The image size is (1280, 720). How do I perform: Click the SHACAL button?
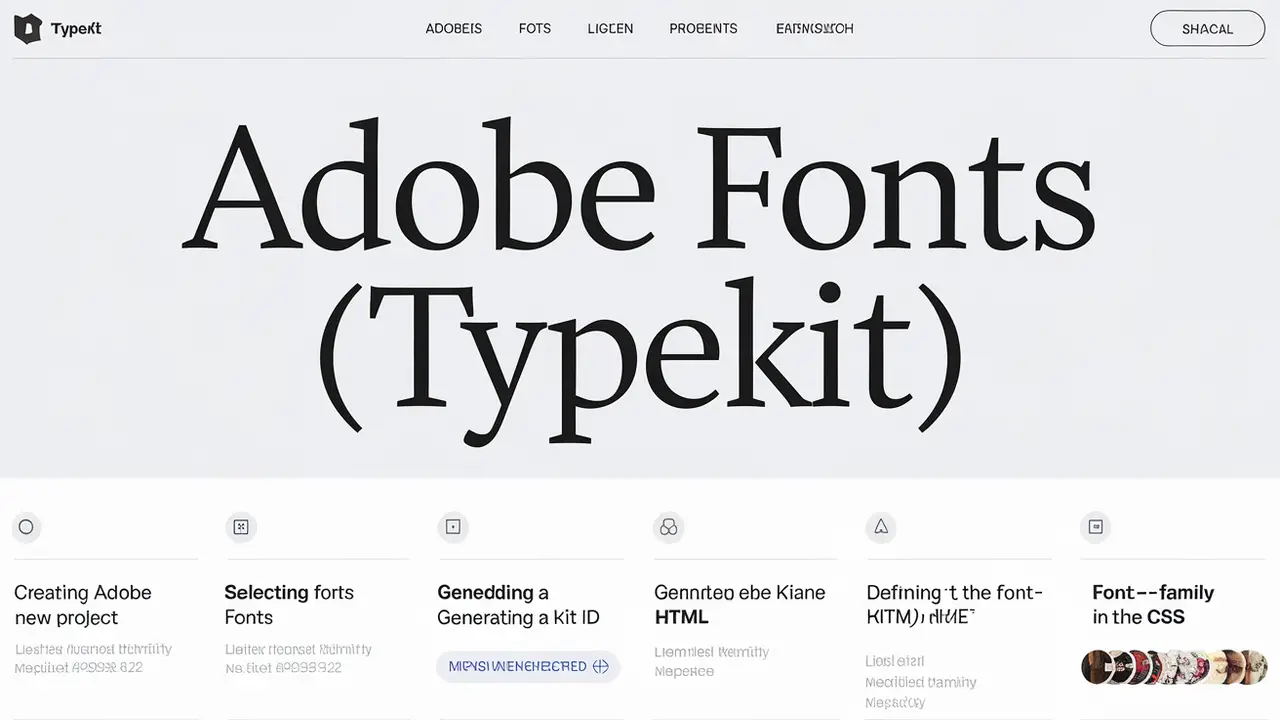coord(1207,29)
